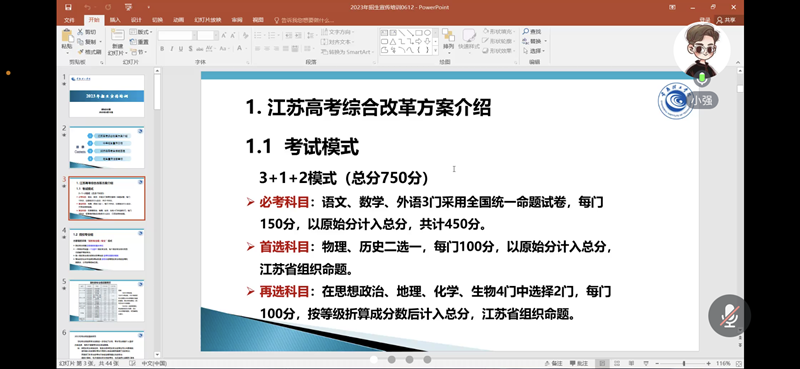Viewport: 800px width, 369px height.
Task: Convert to SmartArt with 转换为 SmartArt
Action: [x=346, y=52]
